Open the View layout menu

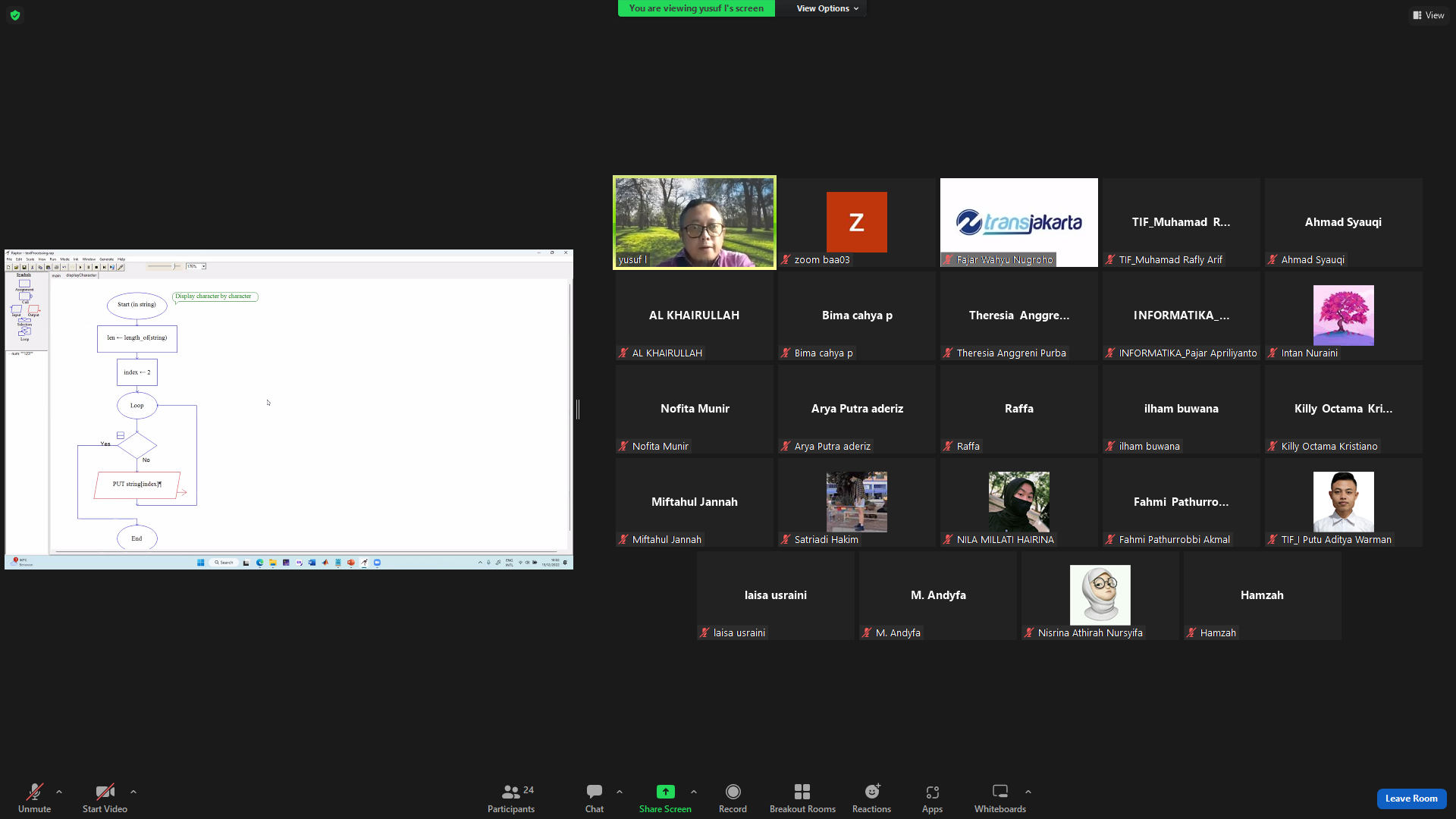(x=1429, y=15)
